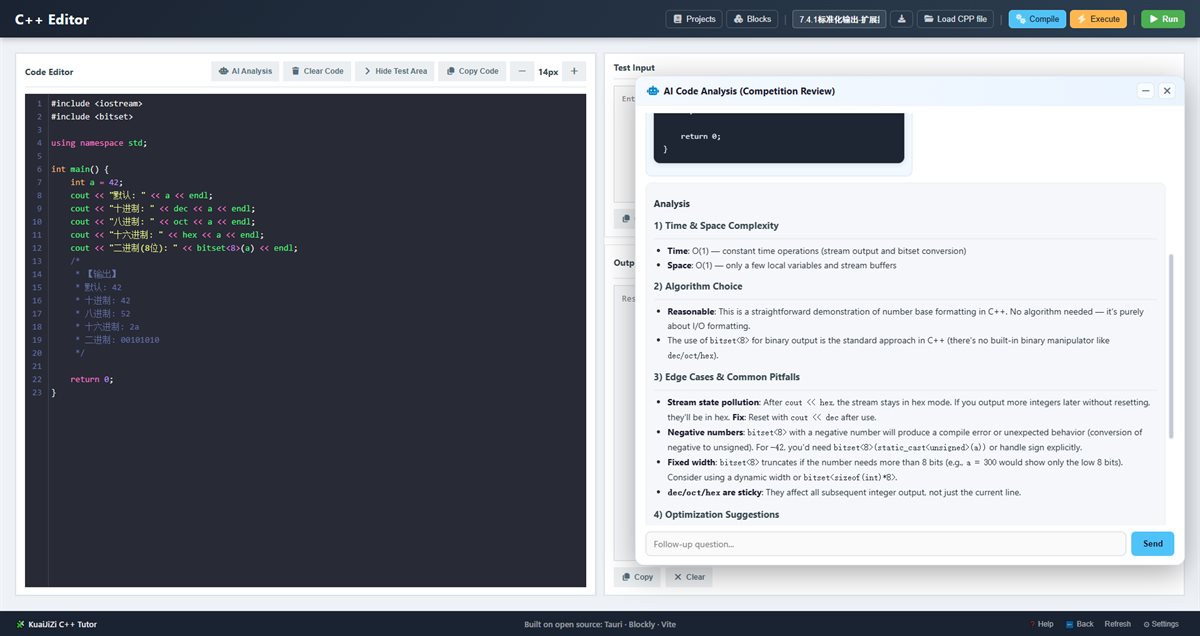Click the dark code block in the dialog

[x=779, y=138]
